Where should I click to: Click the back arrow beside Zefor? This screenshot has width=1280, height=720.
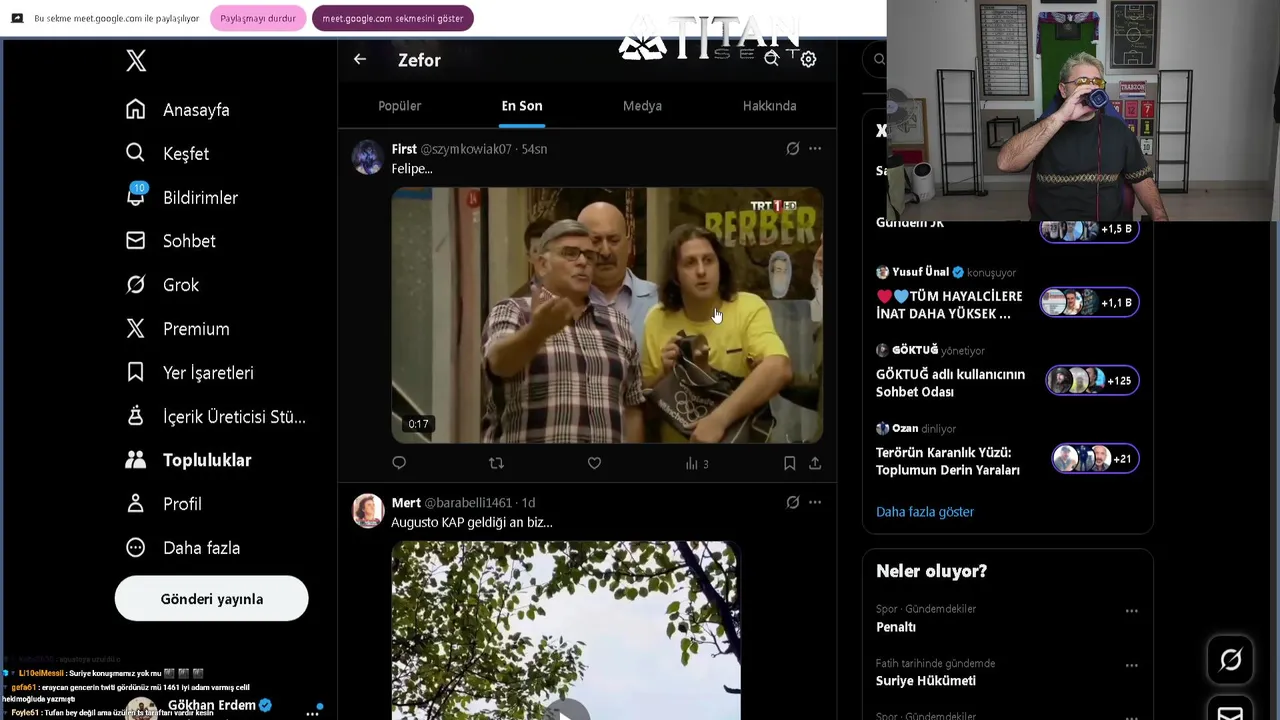click(x=360, y=60)
